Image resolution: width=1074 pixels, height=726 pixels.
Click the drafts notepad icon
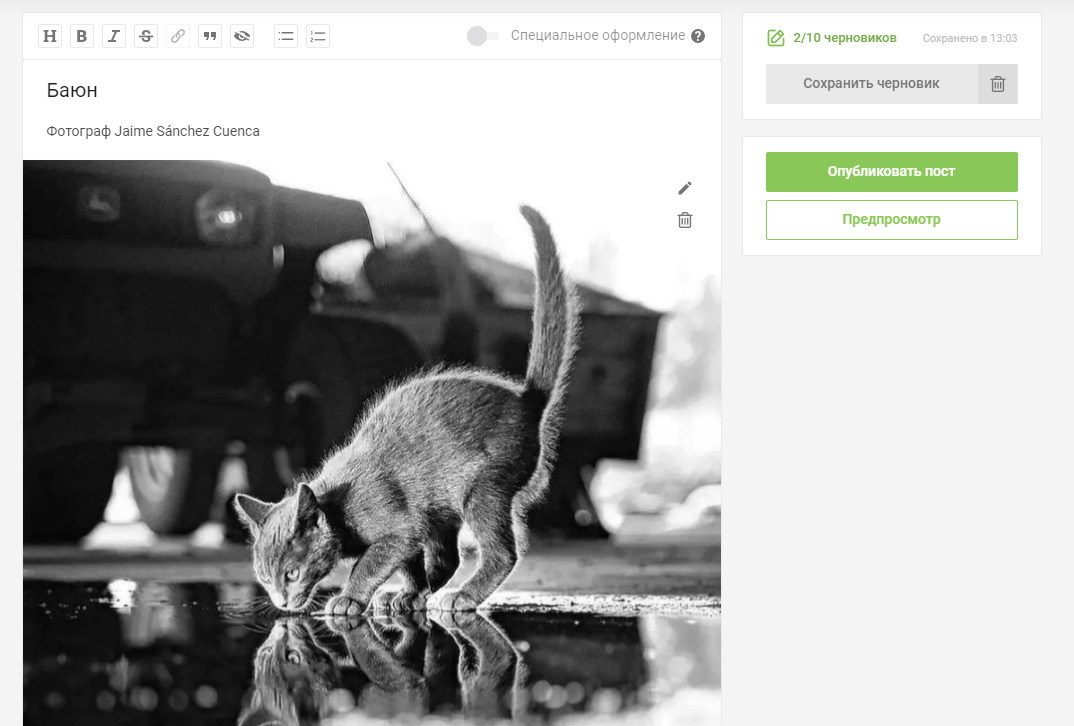776,38
